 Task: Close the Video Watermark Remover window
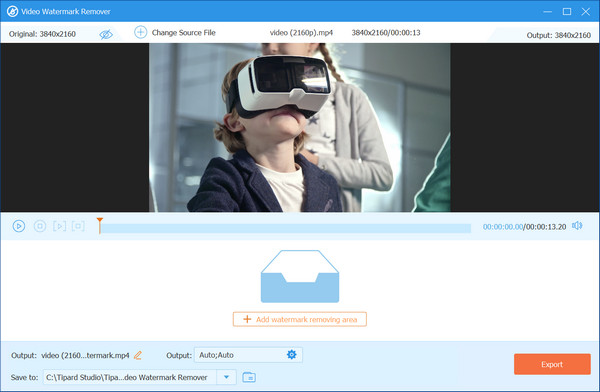pos(585,11)
